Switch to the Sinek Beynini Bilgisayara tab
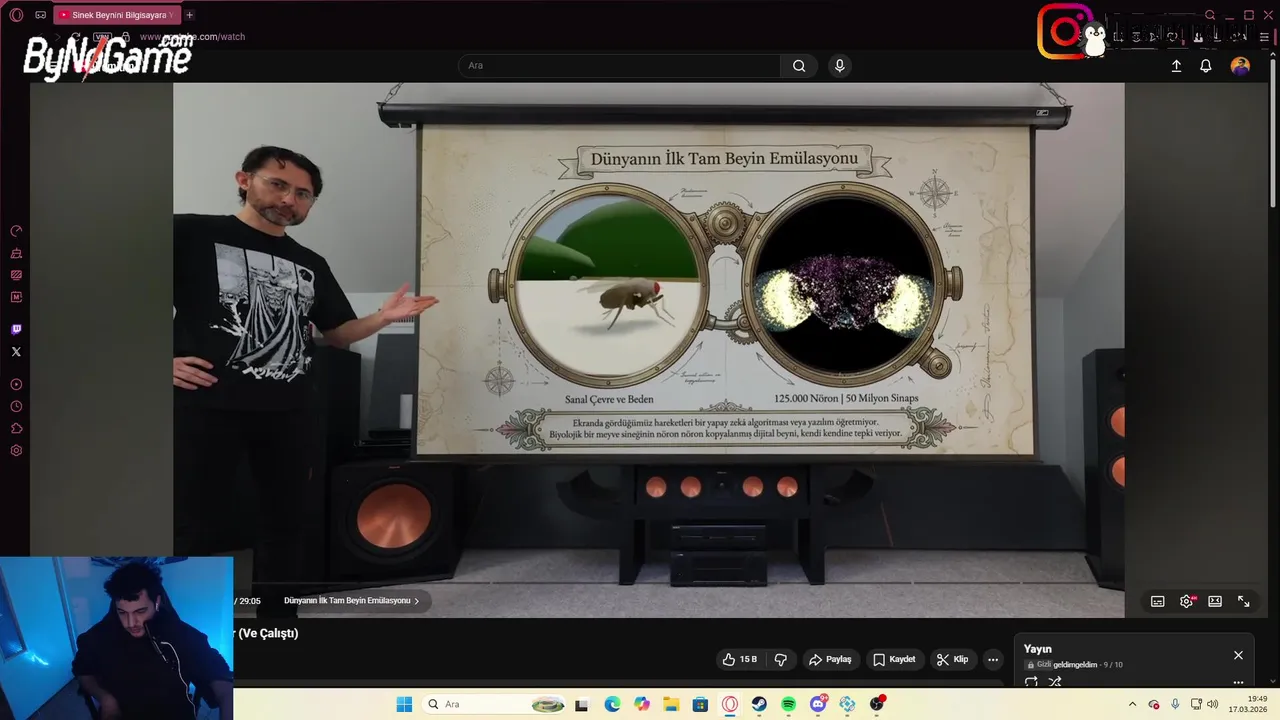Image resolution: width=1280 pixels, height=720 pixels. pos(117,15)
